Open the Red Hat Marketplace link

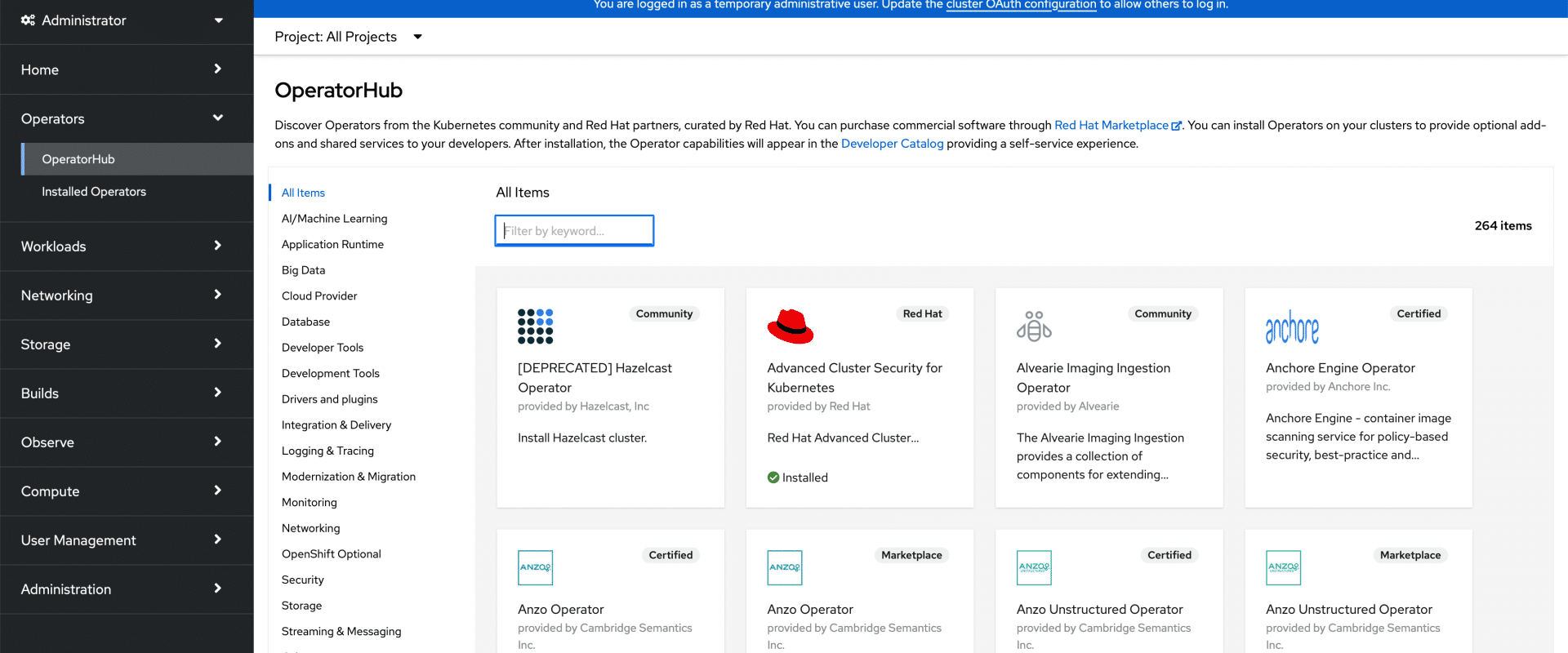[x=1111, y=125]
